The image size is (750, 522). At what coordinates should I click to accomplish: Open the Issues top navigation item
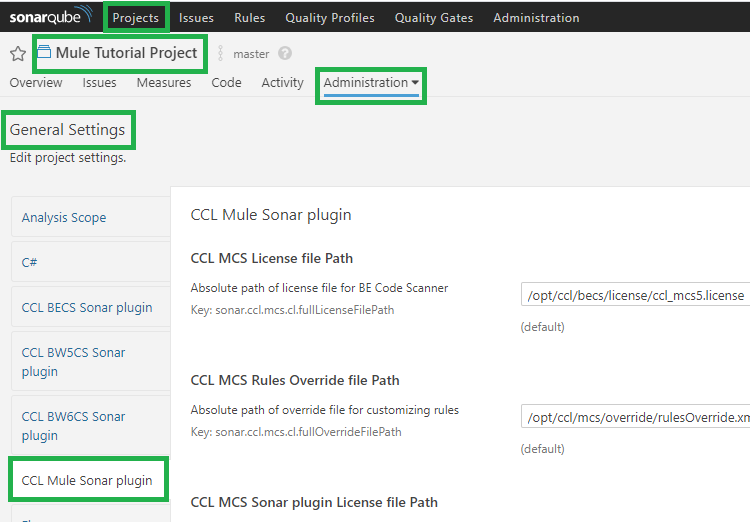click(196, 18)
